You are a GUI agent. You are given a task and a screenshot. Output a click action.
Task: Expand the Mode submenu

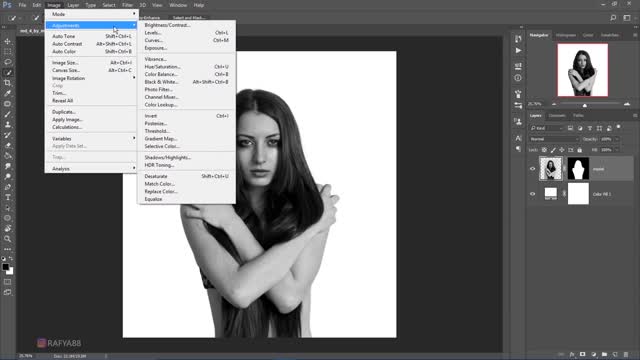coord(91,14)
